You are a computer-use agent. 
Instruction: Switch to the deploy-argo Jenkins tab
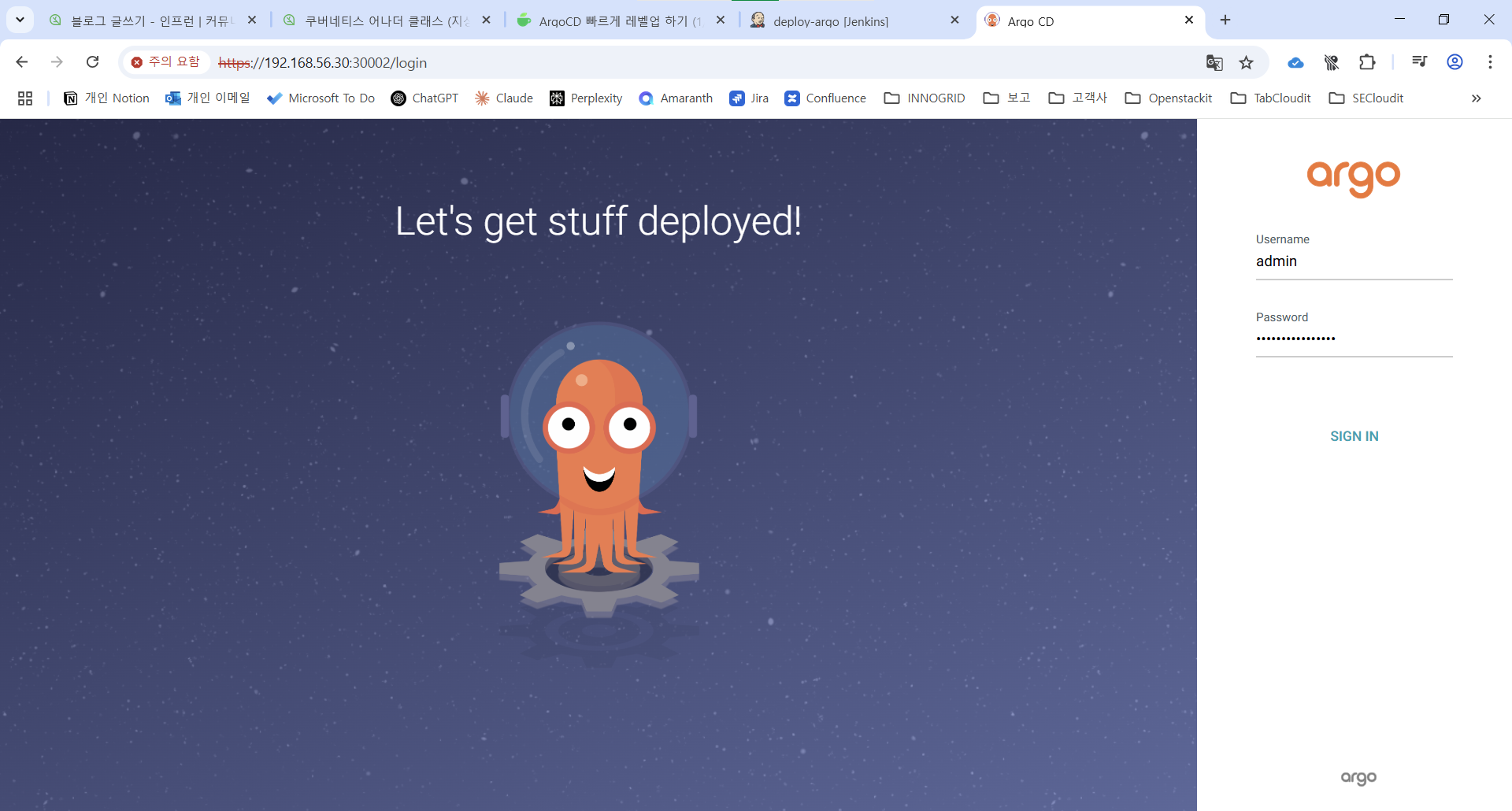[831, 21]
